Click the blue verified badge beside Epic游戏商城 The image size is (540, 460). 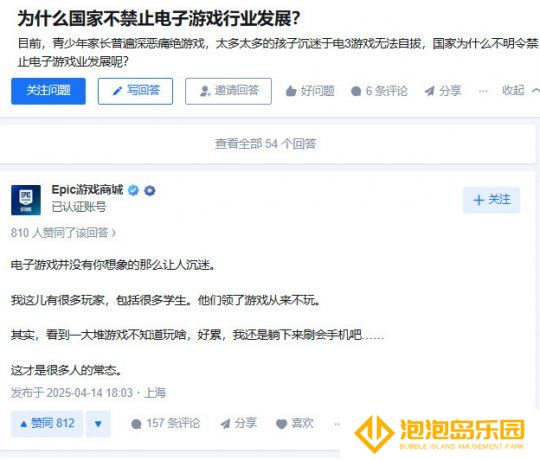pos(134,190)
